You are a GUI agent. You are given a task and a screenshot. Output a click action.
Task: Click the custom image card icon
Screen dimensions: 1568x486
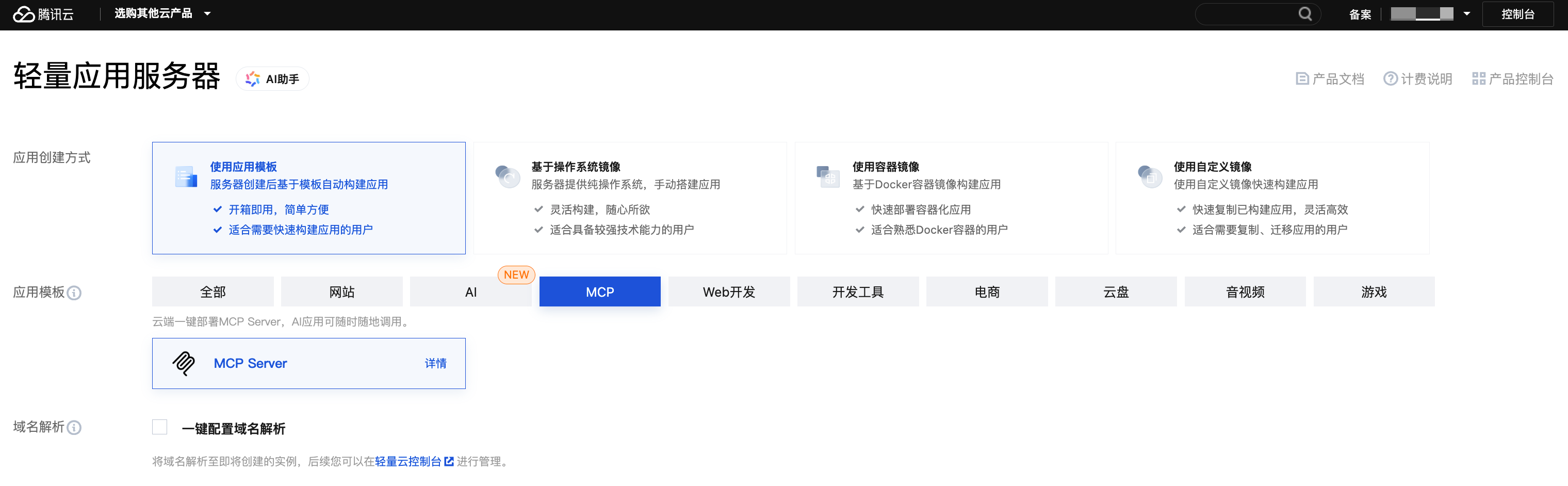[x=1149, y=176]
